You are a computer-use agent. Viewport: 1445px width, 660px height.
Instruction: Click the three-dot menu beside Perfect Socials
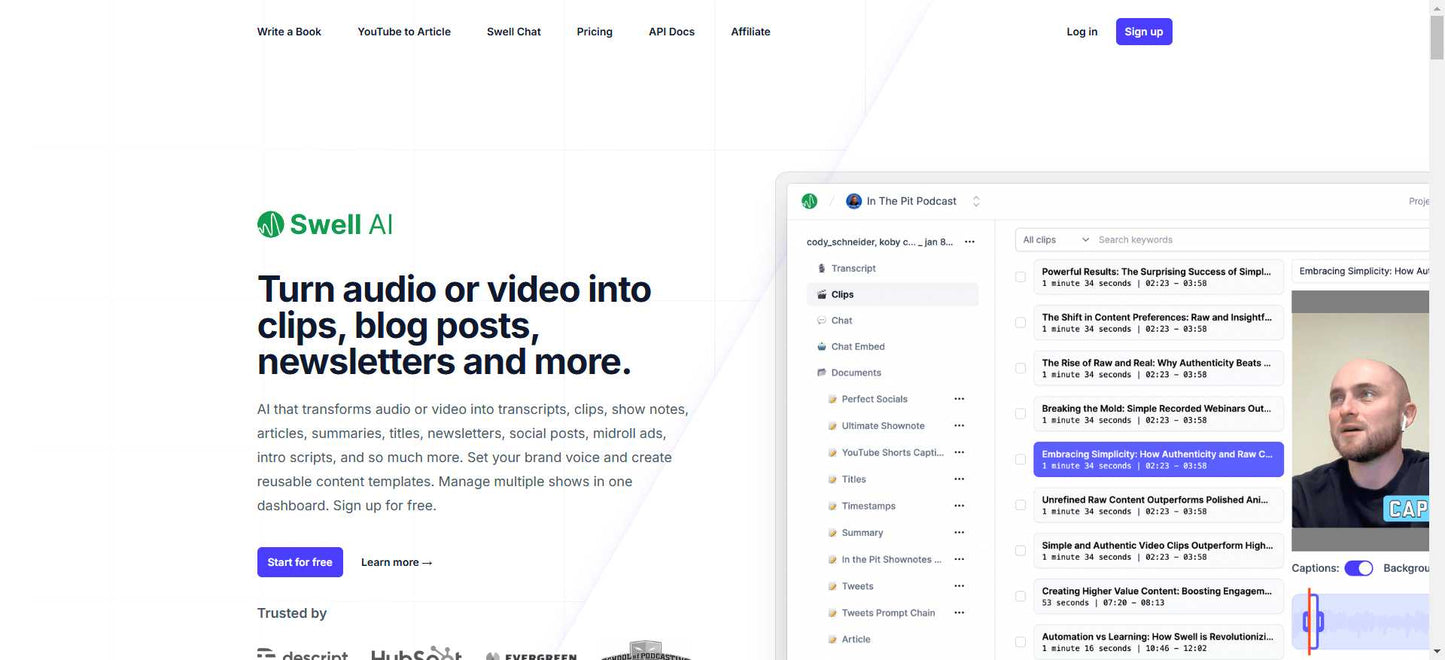coord(959,399)
